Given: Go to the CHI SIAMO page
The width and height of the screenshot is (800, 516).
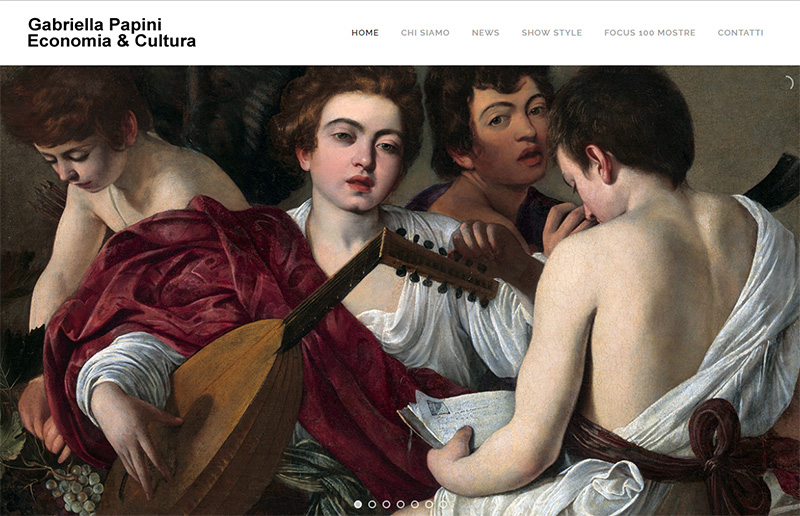Looking at the screenshot, I should point(425,33).
